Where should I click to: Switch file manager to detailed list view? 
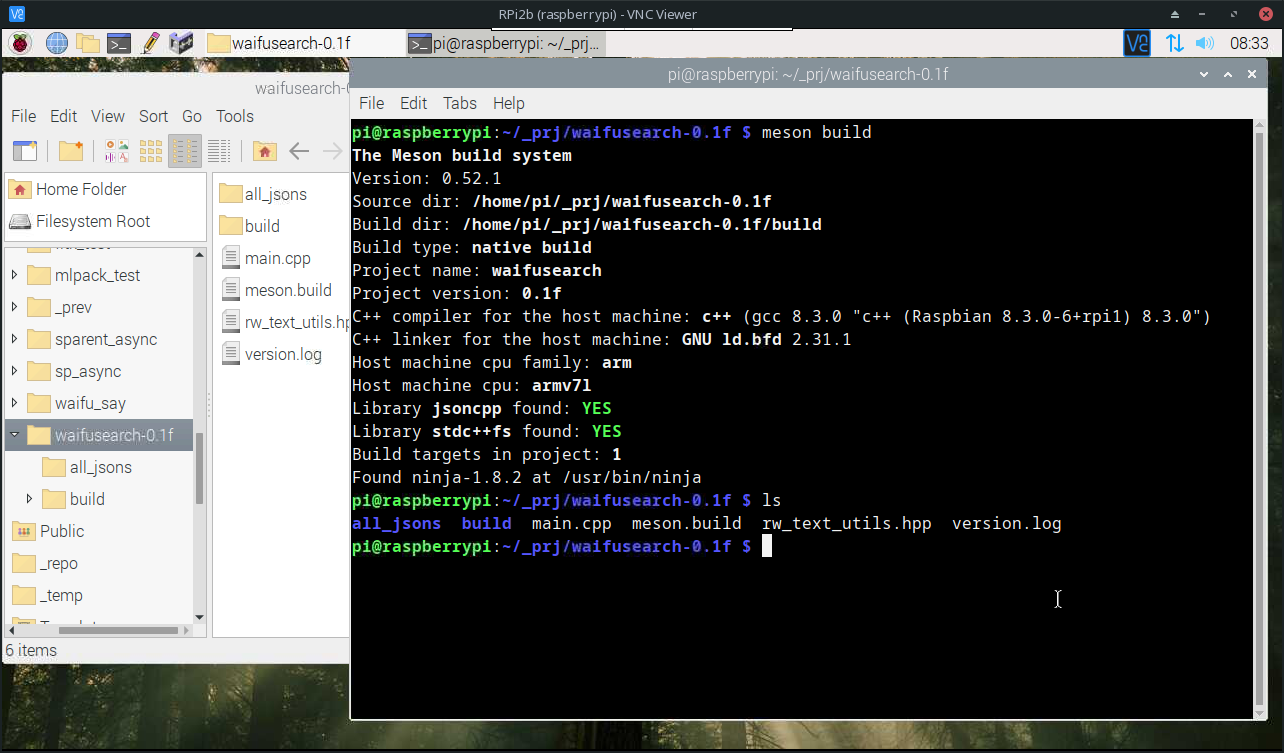coord(219,151)
